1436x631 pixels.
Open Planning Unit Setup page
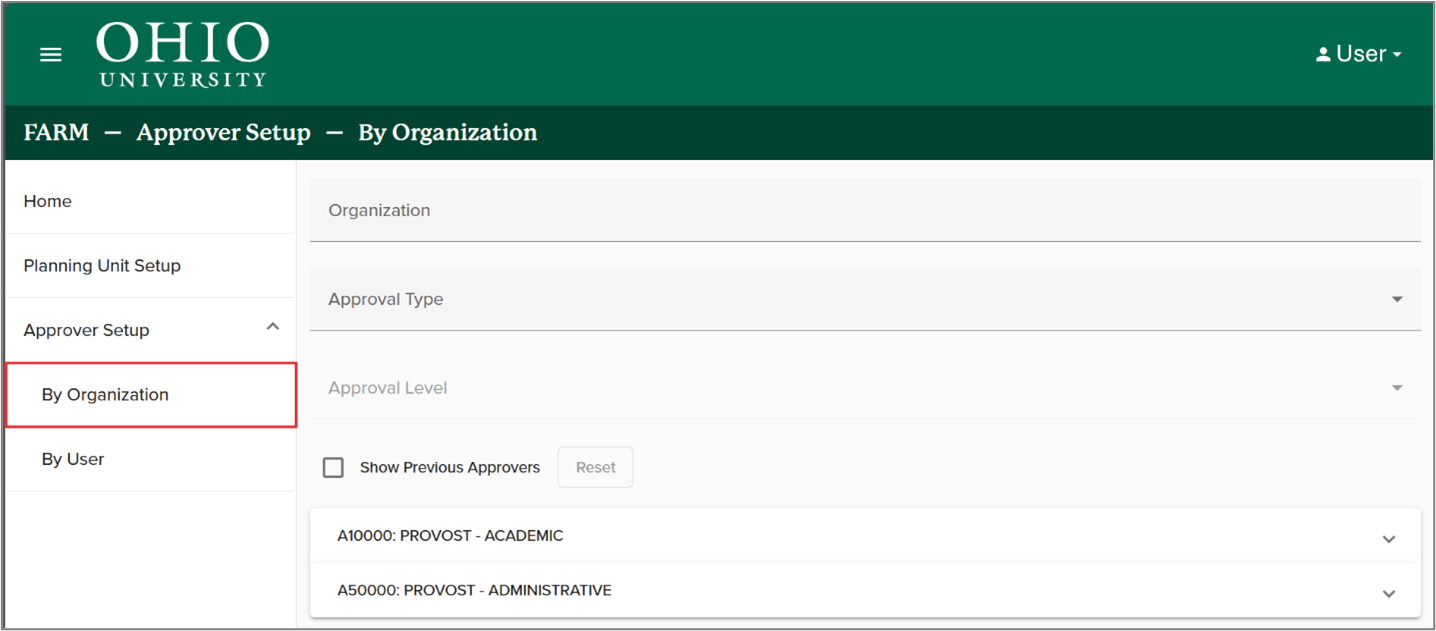[x=102, y=266]
